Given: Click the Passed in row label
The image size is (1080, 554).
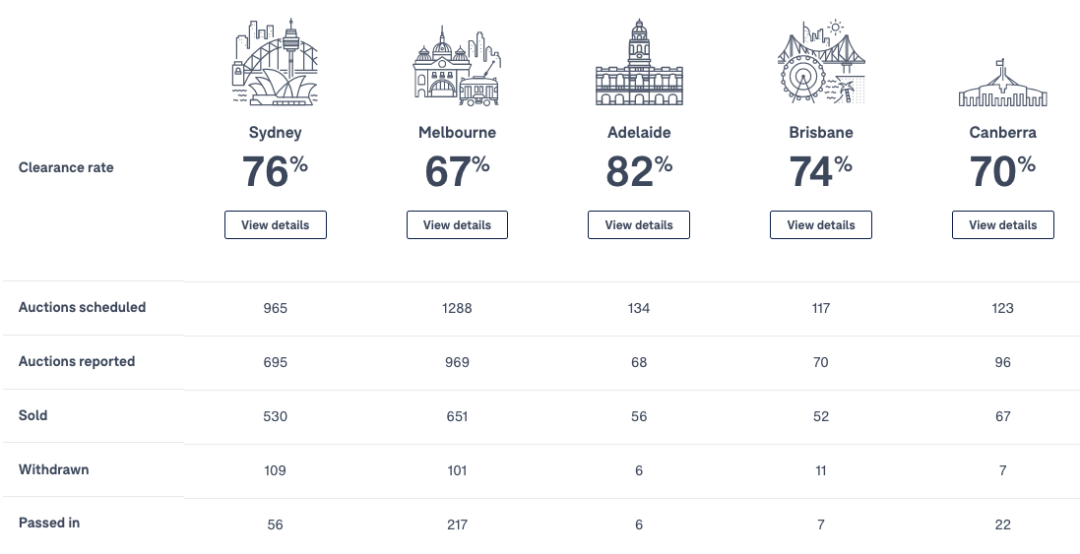Looking at the screenshot, I should (x=49, y=523).
